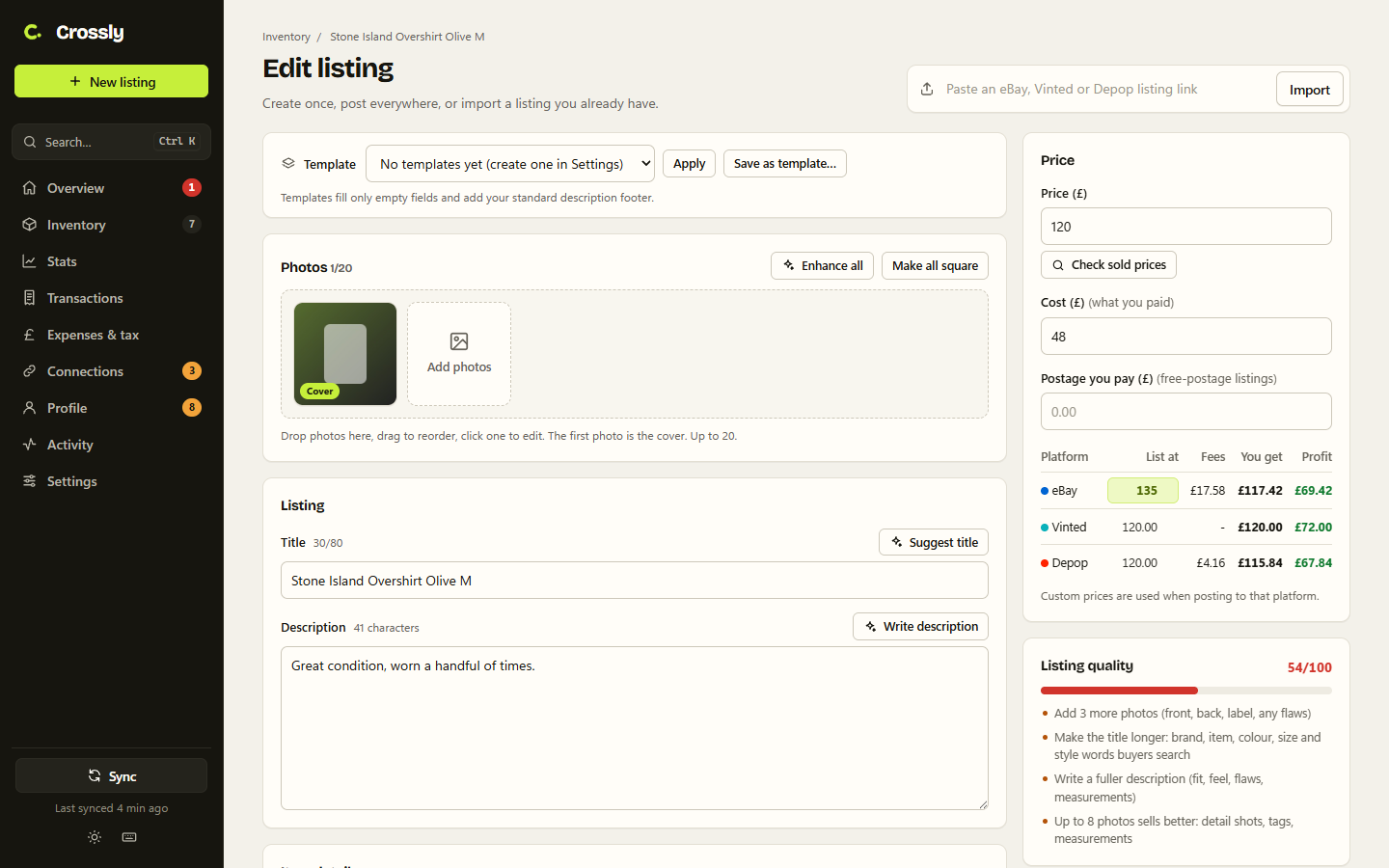Click the Vinted profit £72.00
Viewport: 1389px width, 868px height.
coord(1313,528)
